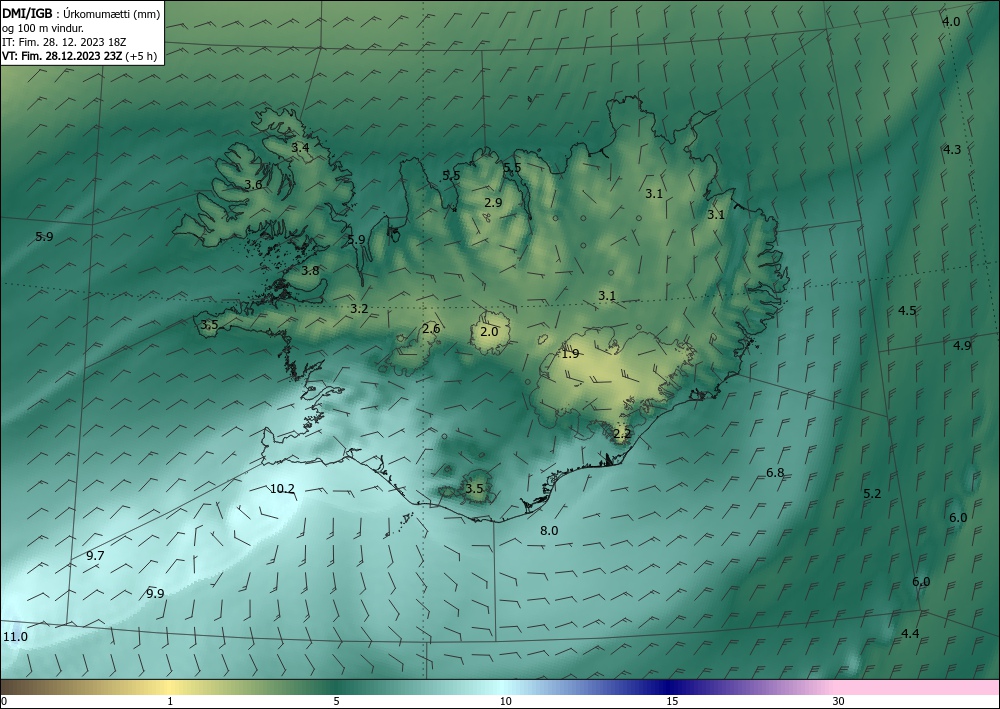
Task: Click the 9.9 value label
Action: pyautogui.click(x=155, y=594)
